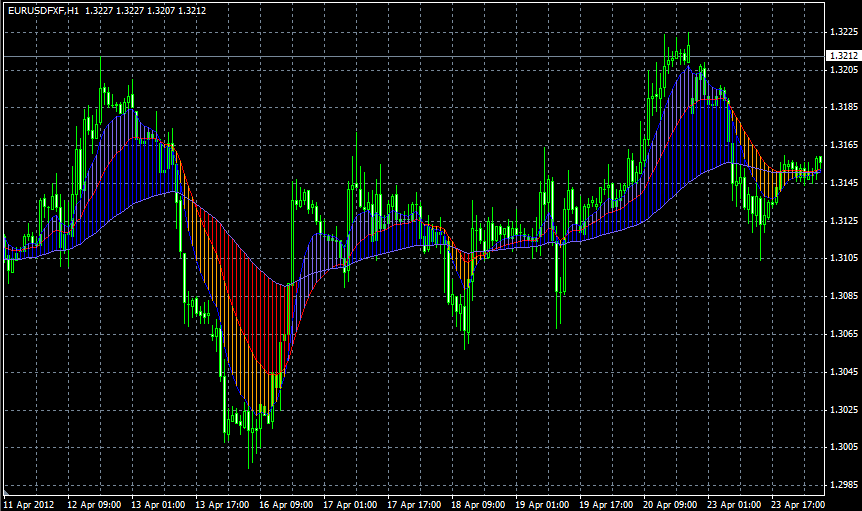Click the 13 Apr 01:00 time label
This screenshot has width=862, height=511.
click(x=158, y=504)
